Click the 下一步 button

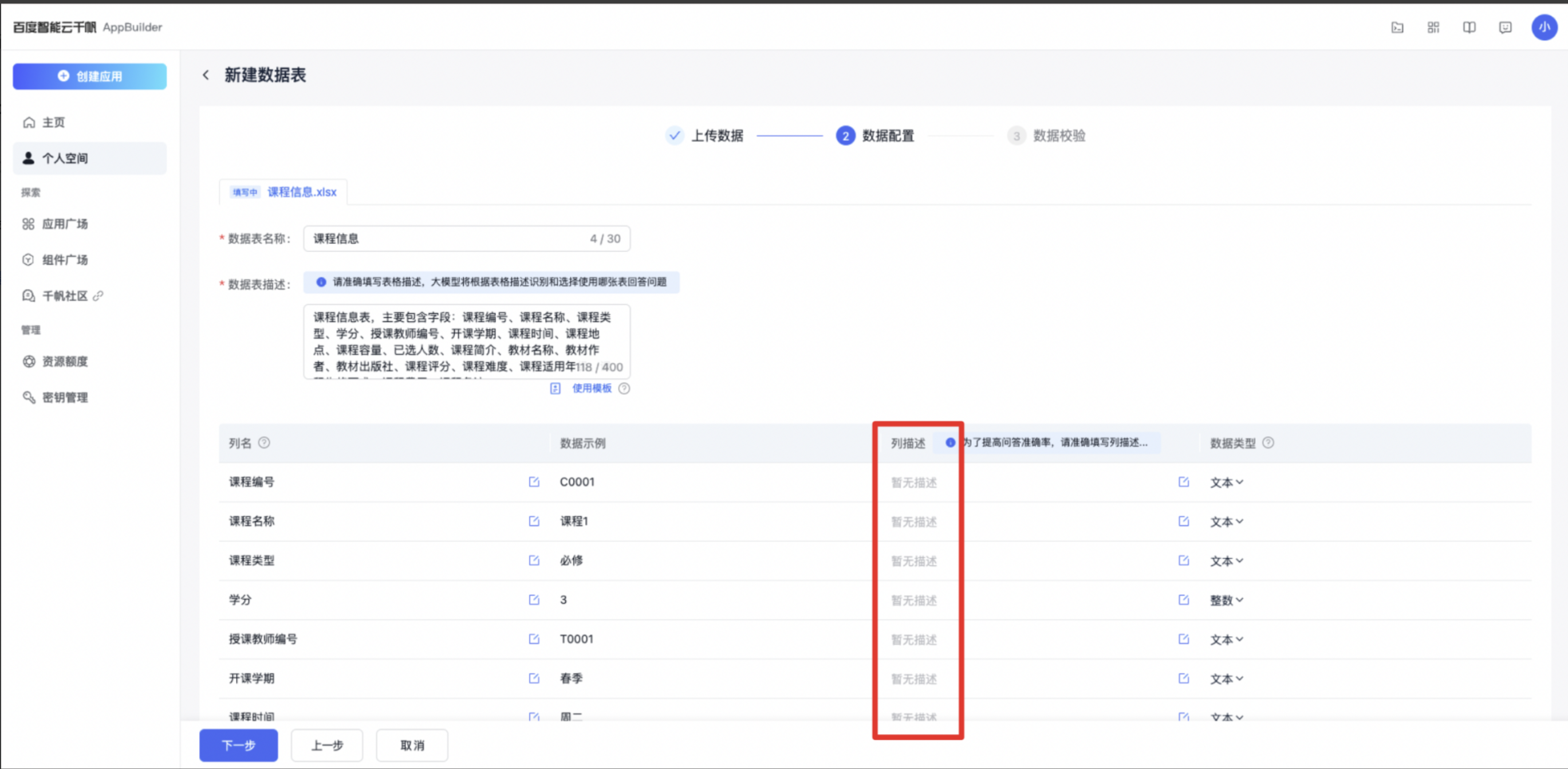coord(239,746)
